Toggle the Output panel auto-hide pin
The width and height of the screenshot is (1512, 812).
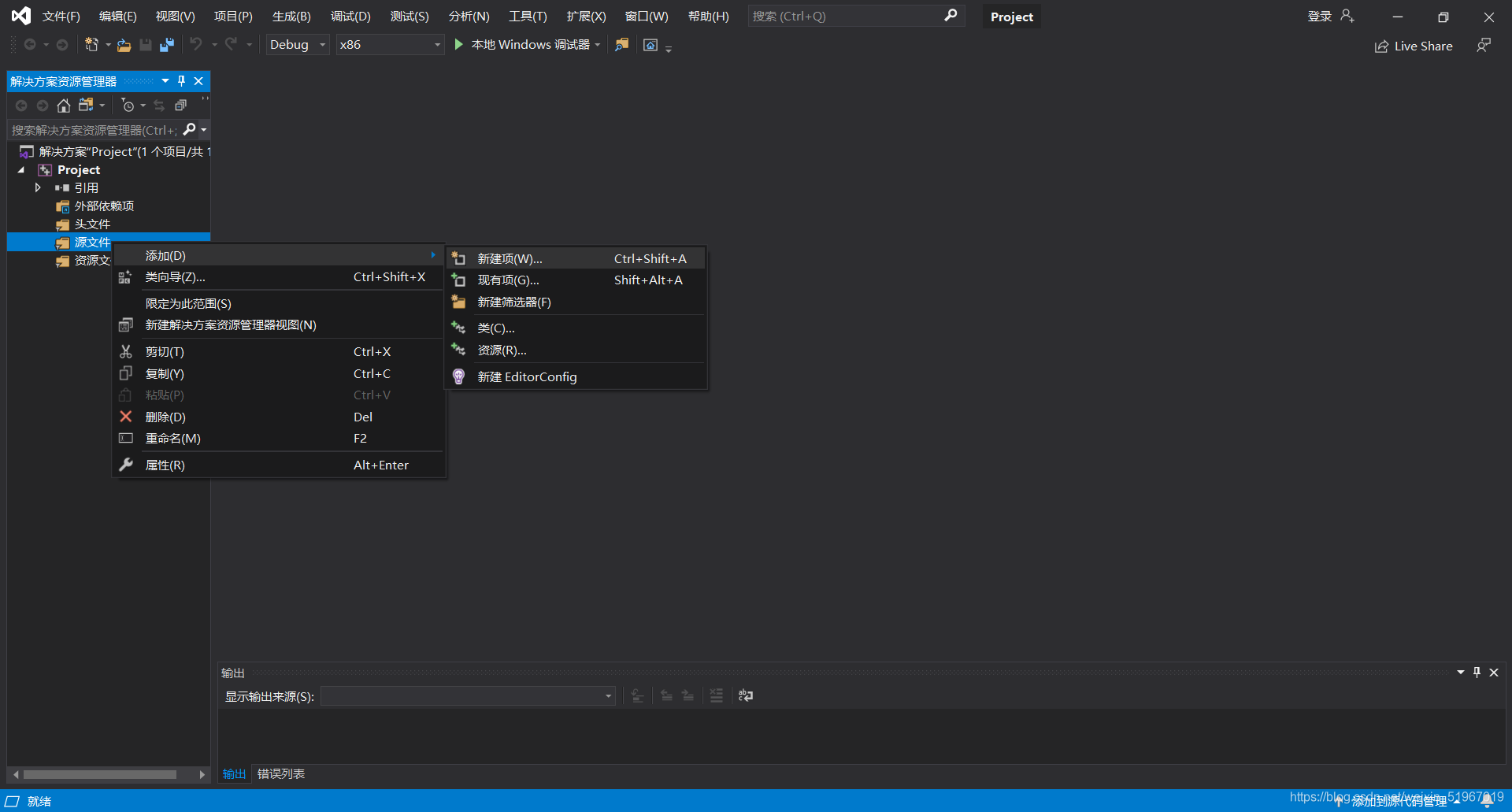click(x=1477, y=672)
